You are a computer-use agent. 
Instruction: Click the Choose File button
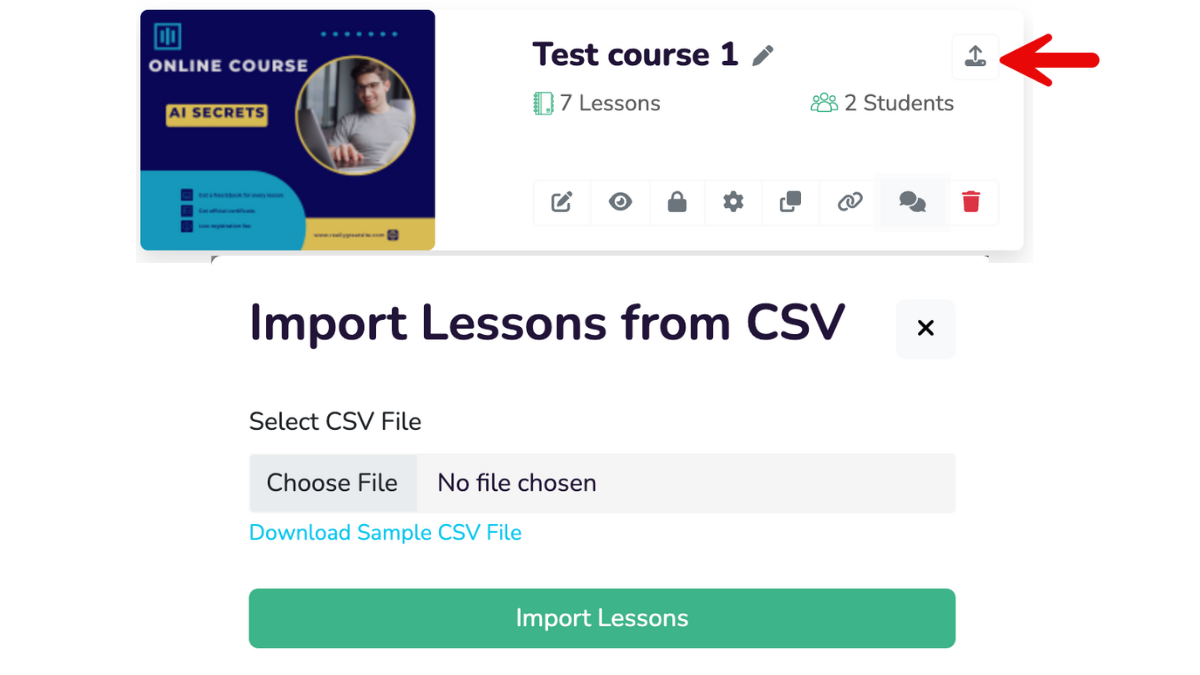click(x=332, y=483)
